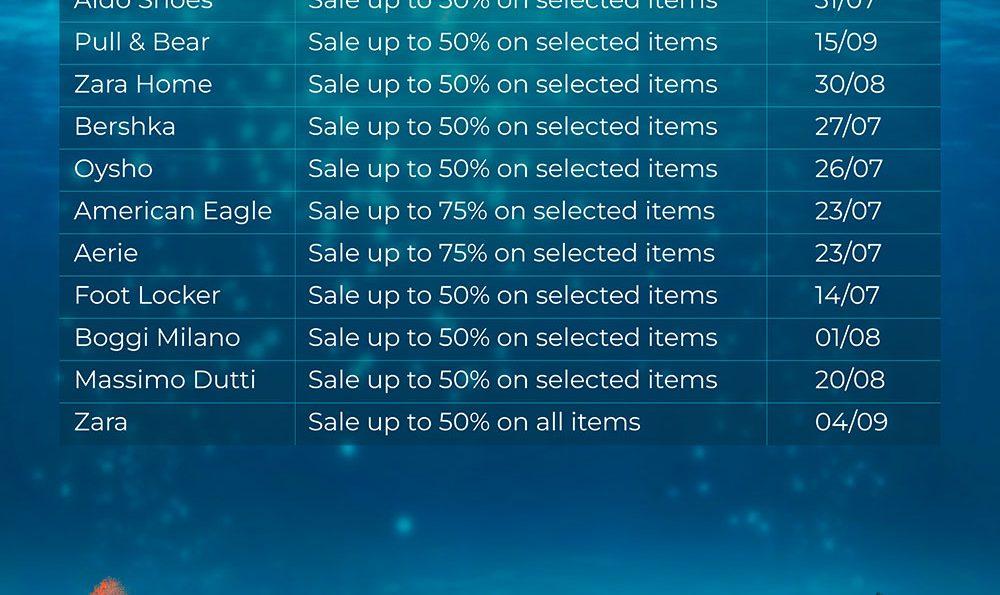The height and width of the screenshot is (595, 1000).
Task: Click the 26/07 date for Oysho
Action: pyautogui.click(x=848, y=169)
